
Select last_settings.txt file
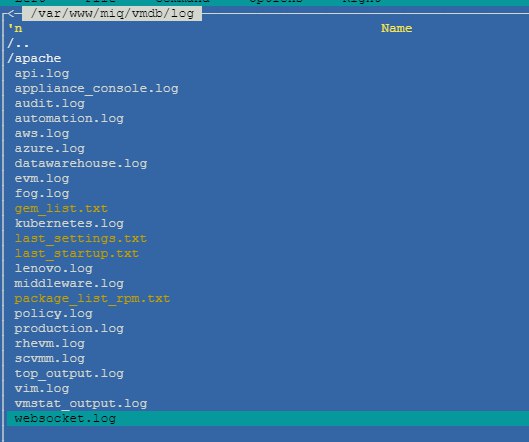81,239
